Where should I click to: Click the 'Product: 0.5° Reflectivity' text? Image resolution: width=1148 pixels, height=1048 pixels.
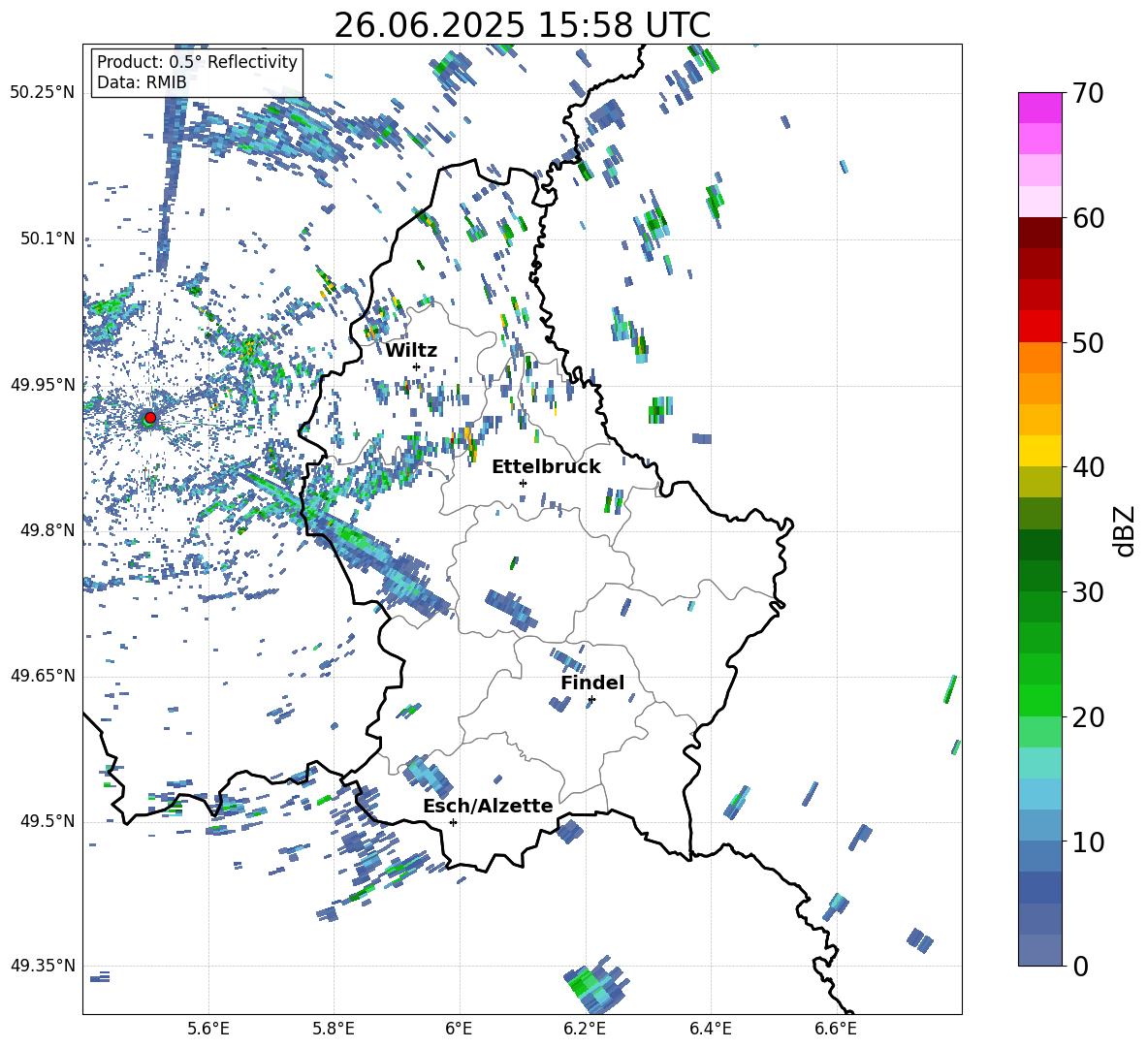click(197, 61)
